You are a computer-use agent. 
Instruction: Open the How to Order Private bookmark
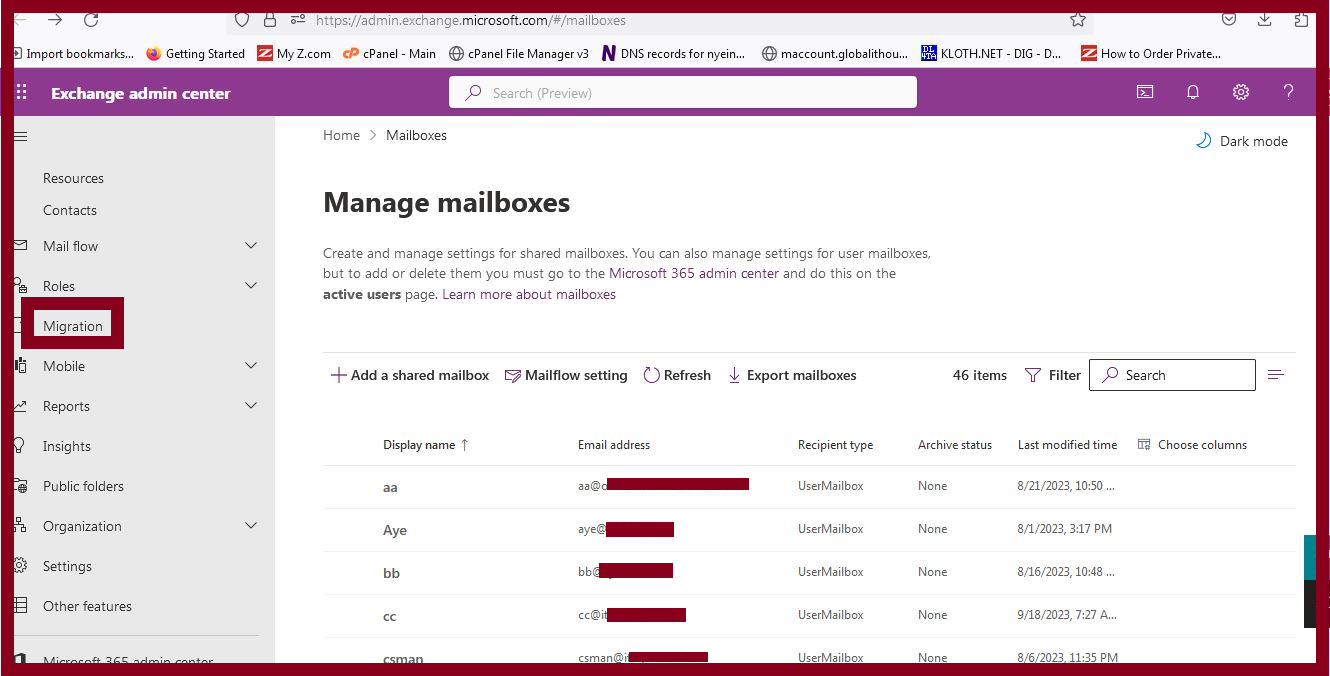(1152, 54)
